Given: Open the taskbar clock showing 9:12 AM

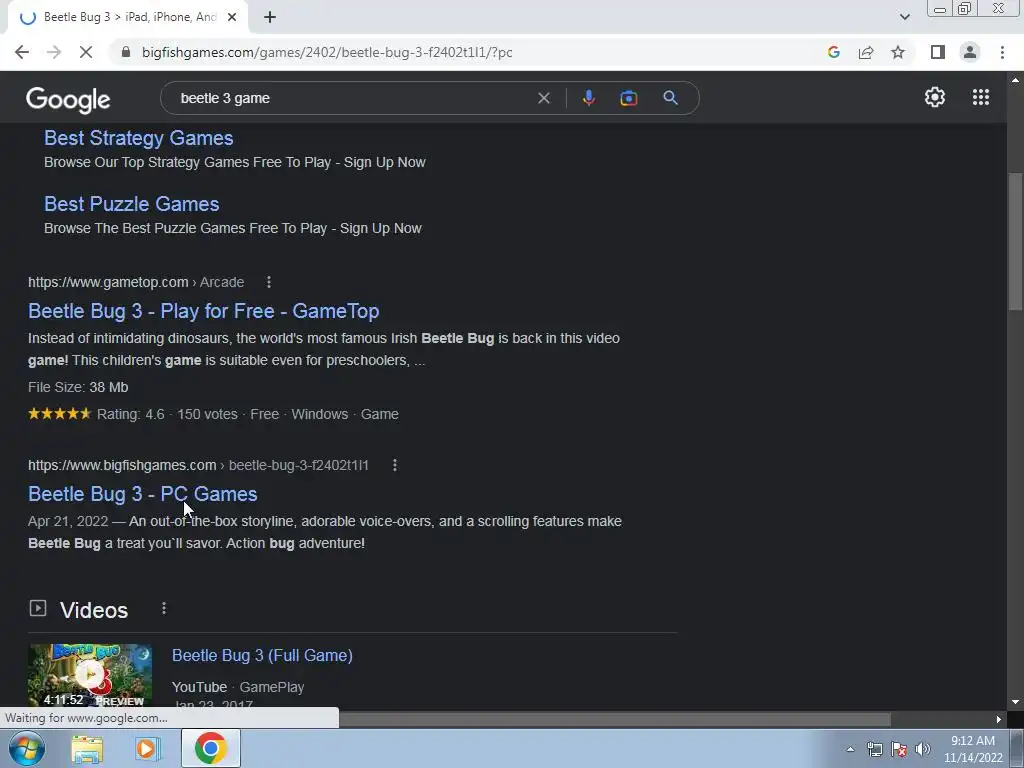Looking at the screenshot, I should [x=973, y=749].
